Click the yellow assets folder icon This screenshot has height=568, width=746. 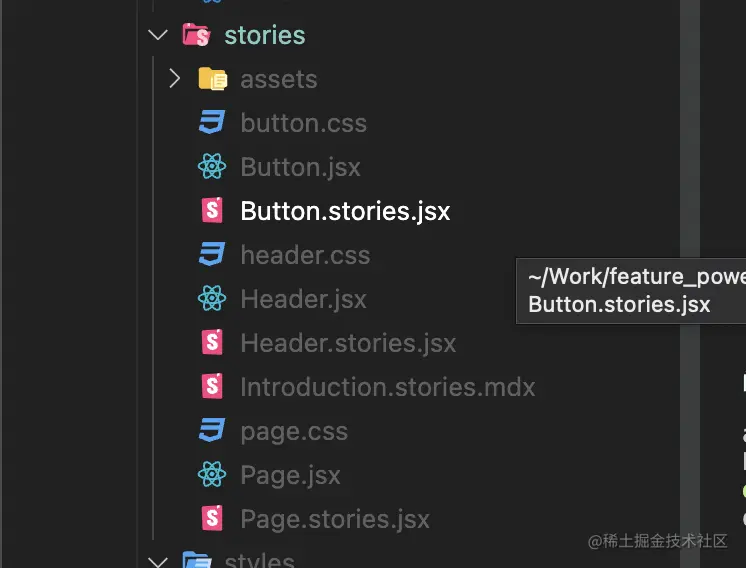212,79
